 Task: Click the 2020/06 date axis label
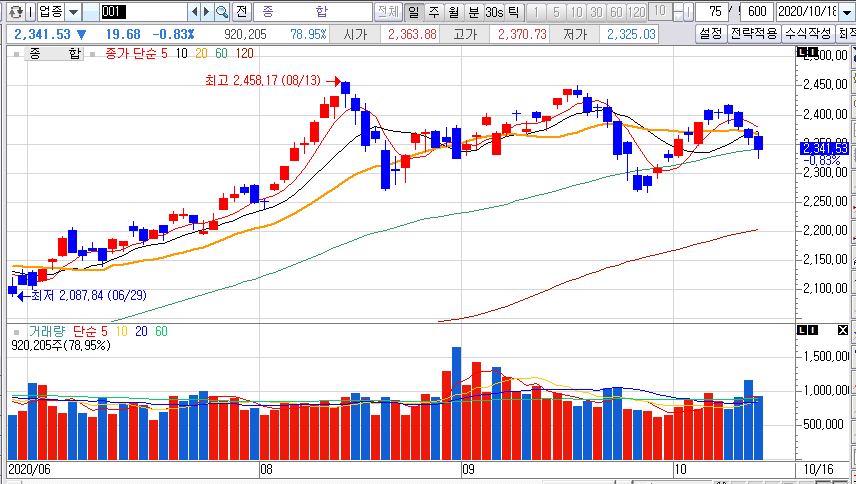(29, 469)
